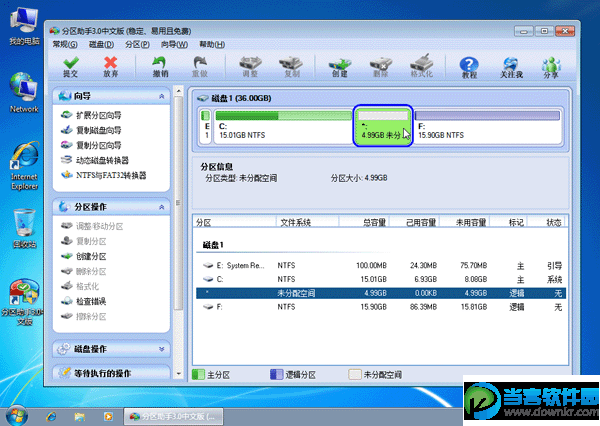Click the 主分区 green legend swatch
Viewport: 600px width, 426px height.
point(198,374)
